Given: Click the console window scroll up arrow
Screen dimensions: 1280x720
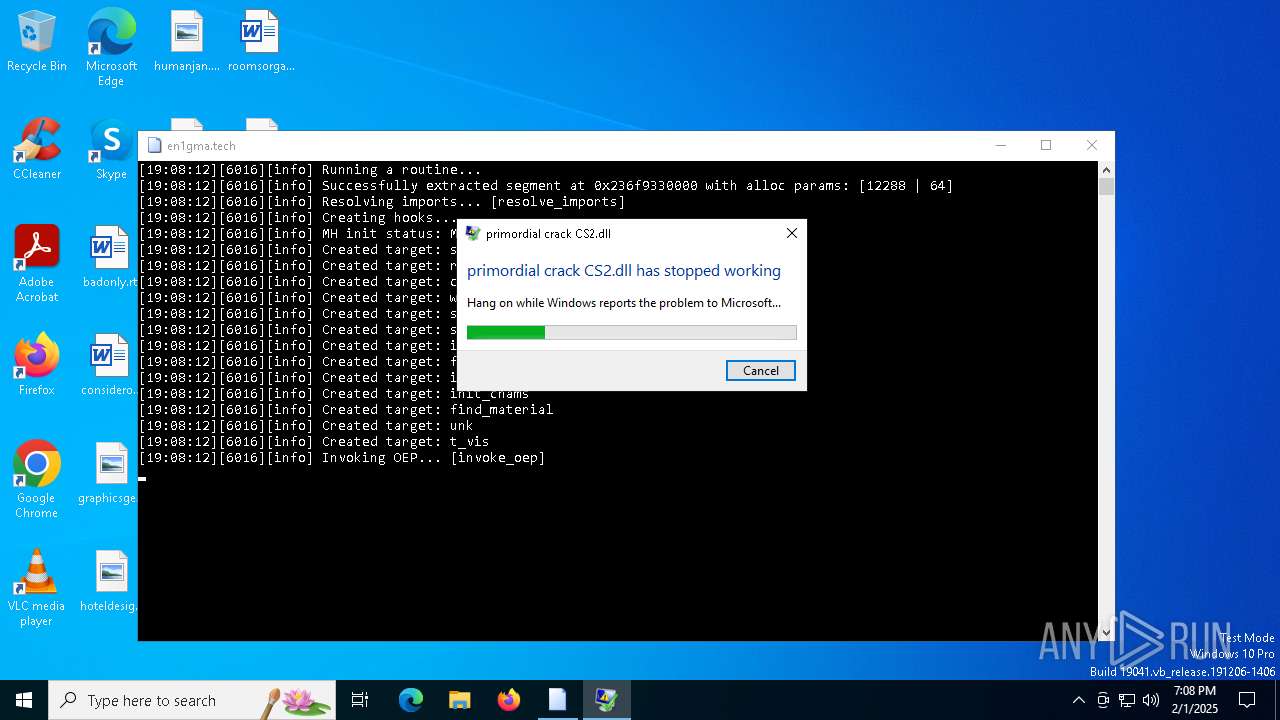Looking at the screenshot, I should point(1106,169).
